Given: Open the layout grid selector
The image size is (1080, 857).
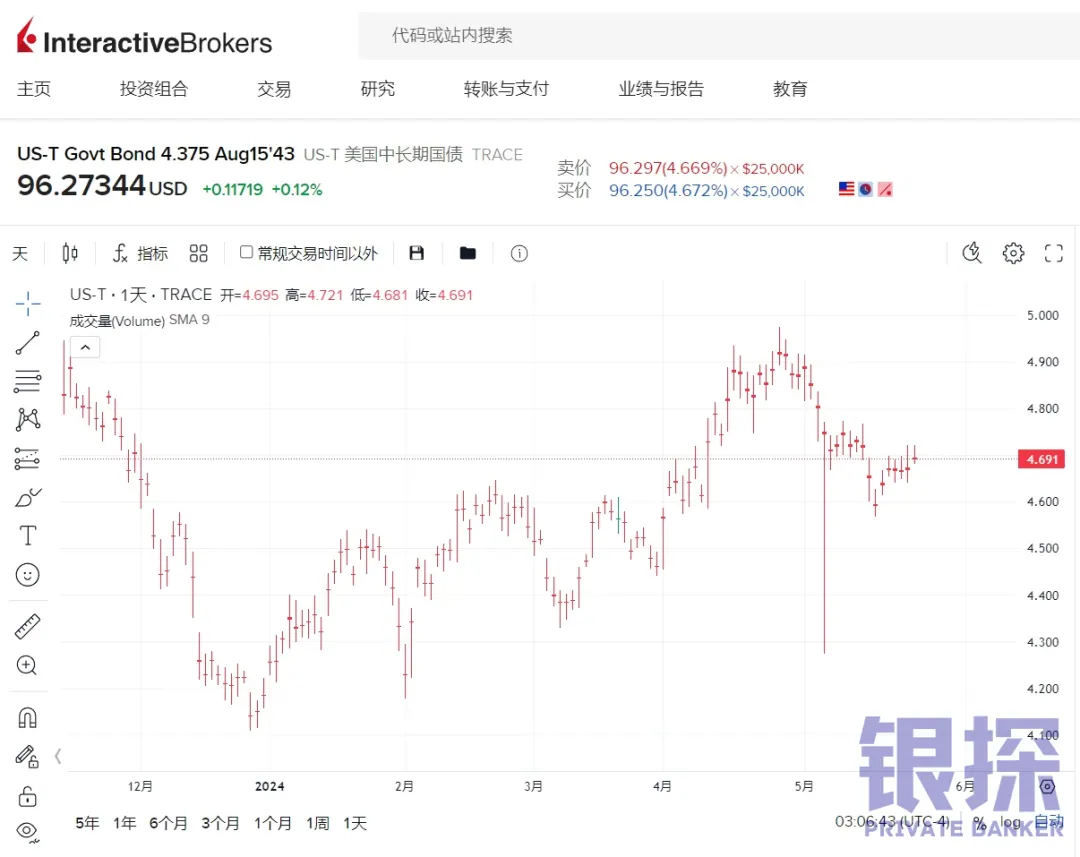Looking at the screenshot, I should [198, 254].
